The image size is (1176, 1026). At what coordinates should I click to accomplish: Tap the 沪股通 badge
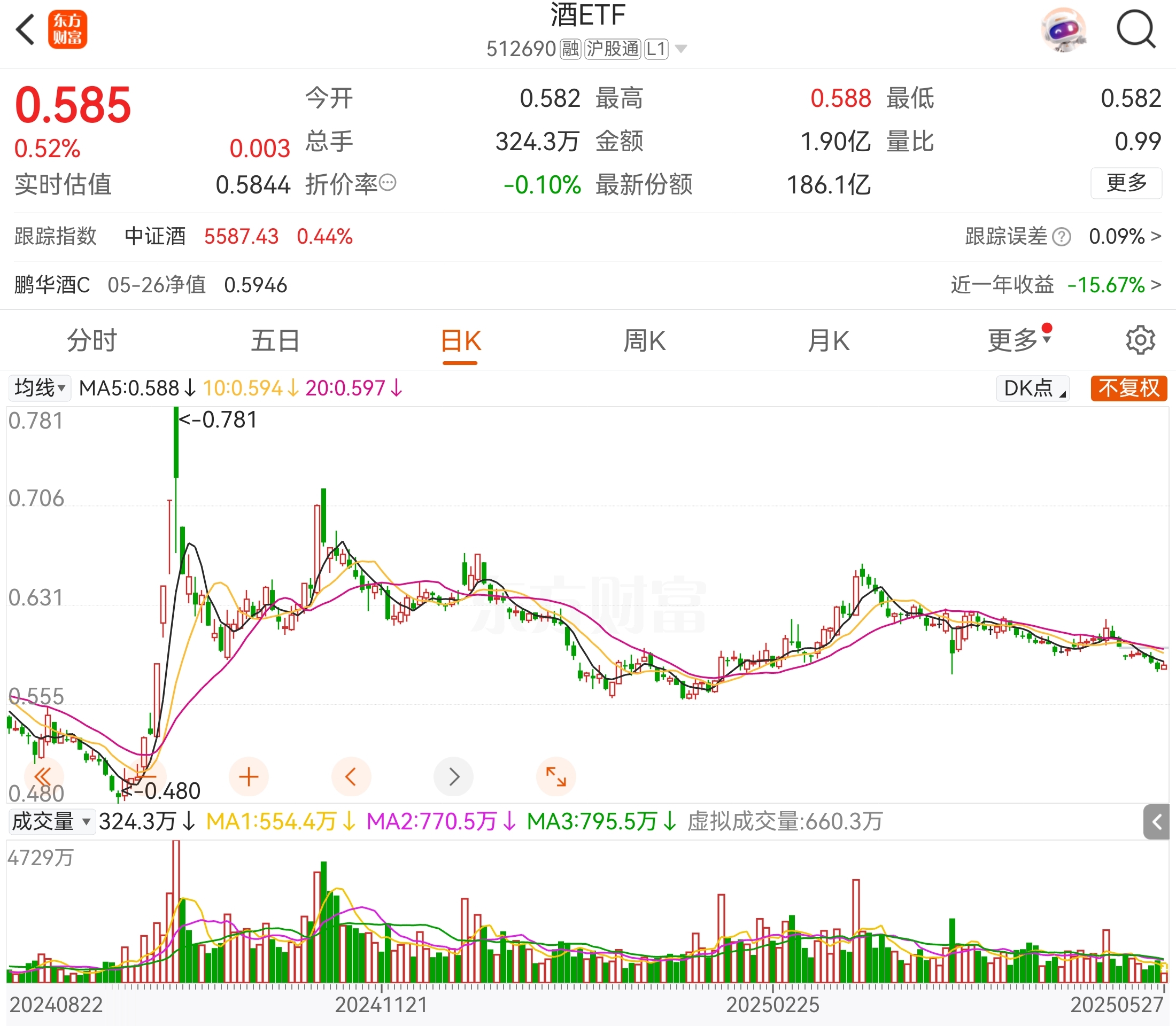(x=613, y=49)
